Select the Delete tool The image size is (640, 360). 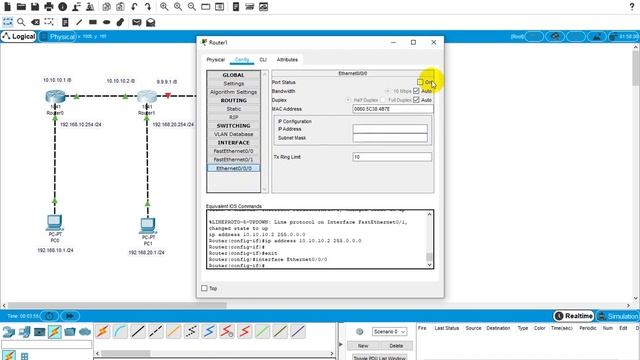point(35,22)
